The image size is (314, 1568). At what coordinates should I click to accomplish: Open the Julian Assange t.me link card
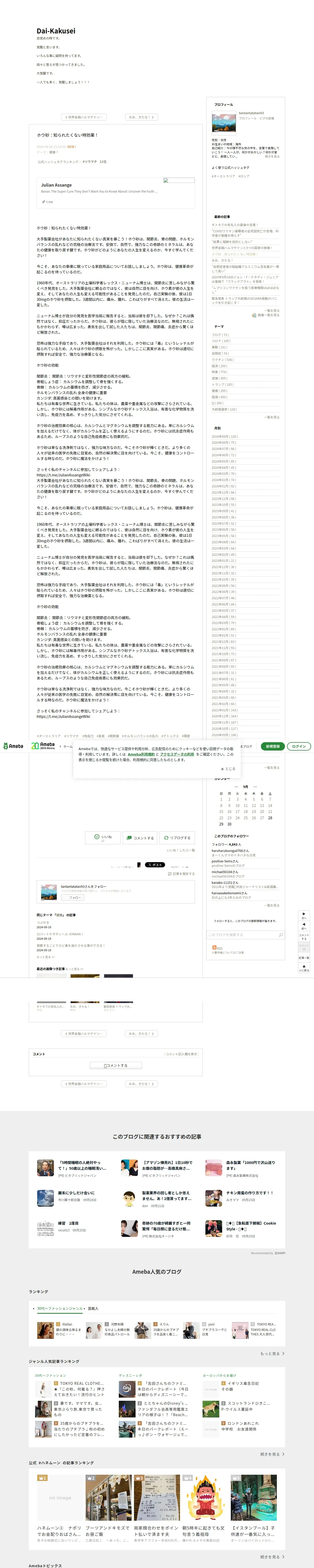(x=116, y=193)
